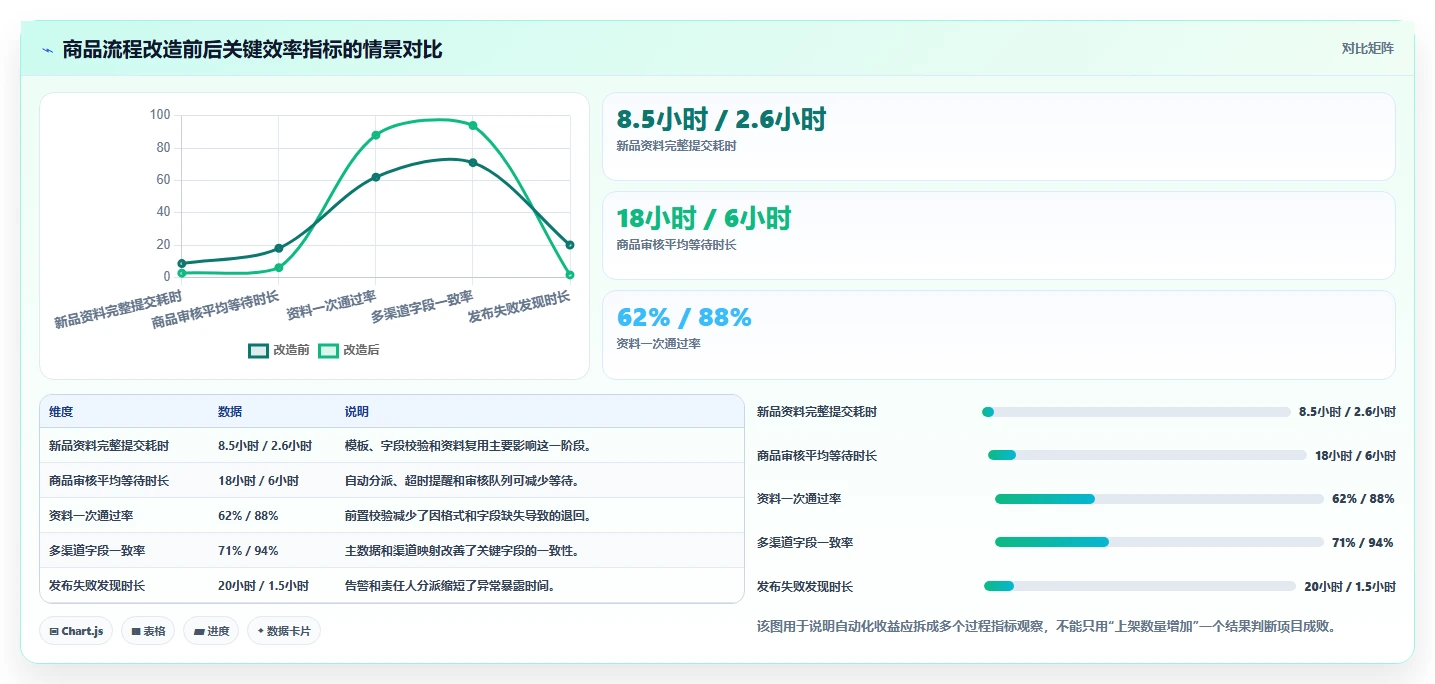Click the 8.5小时 / 2.6小时 data card
1435x684 pixels.
pos(998,136)
